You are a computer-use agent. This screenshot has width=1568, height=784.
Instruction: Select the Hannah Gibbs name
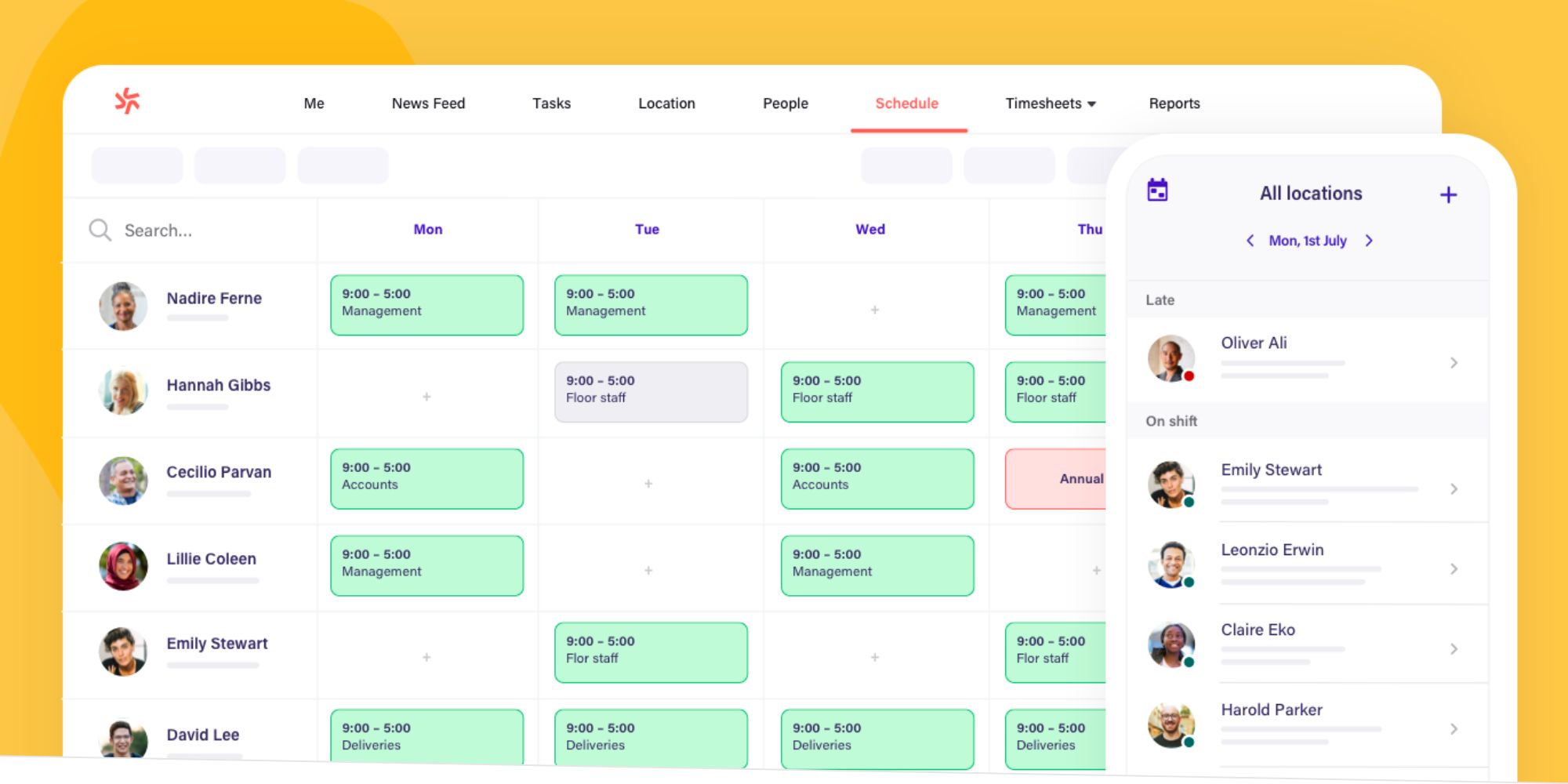click(219, 386)
